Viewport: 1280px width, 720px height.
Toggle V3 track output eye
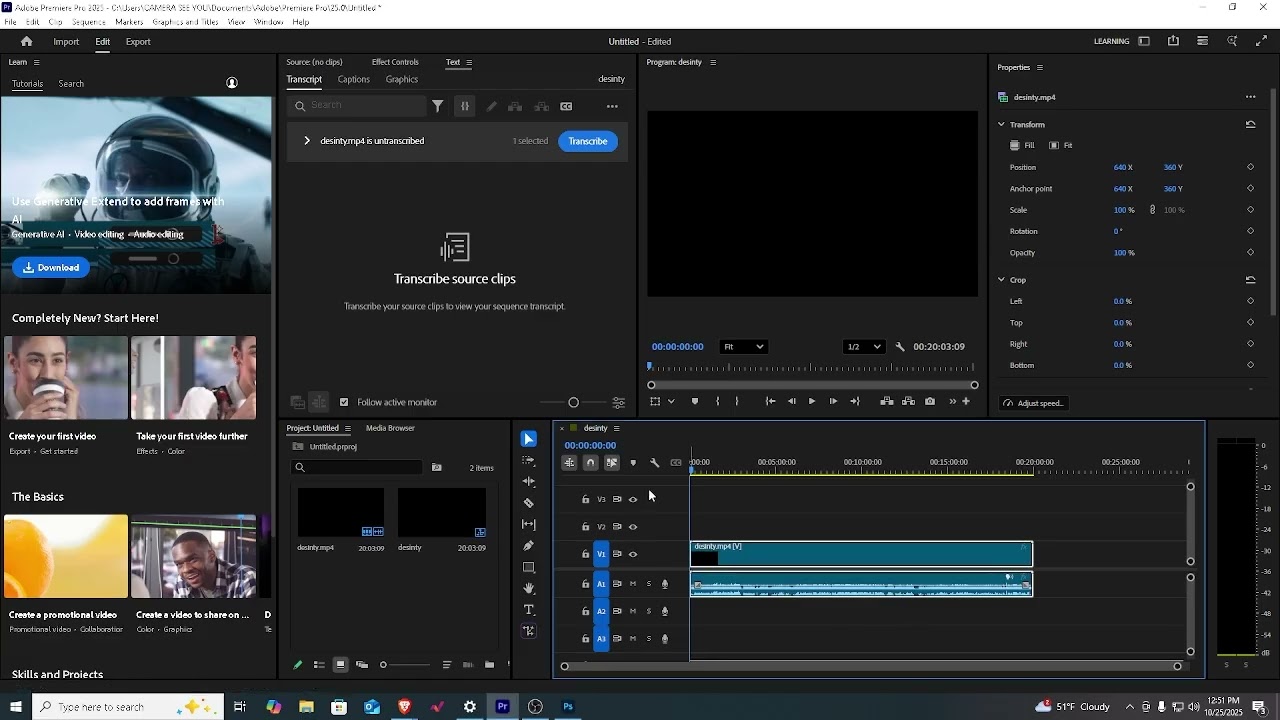click(633, 499)
